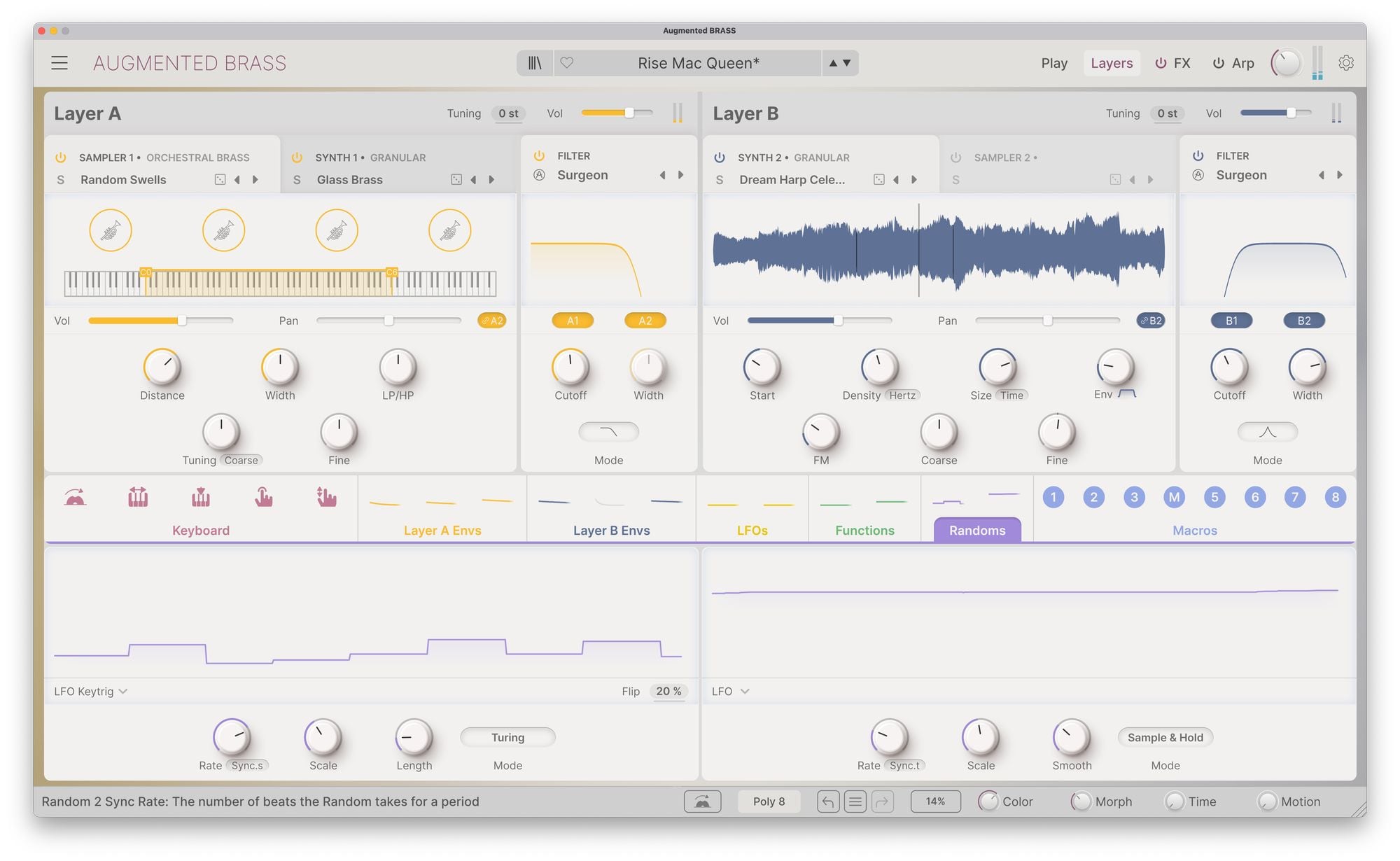
Task: Adjust the Layer A Vol slider
Action: [629, 113]
